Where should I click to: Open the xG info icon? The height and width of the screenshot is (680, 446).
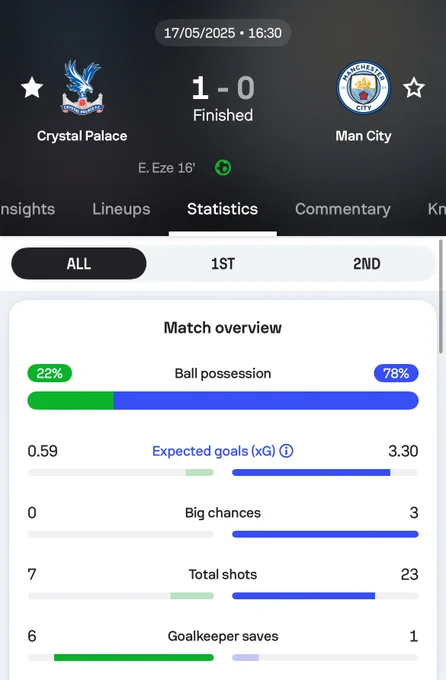pyautogui.click(x=286, y=451)
